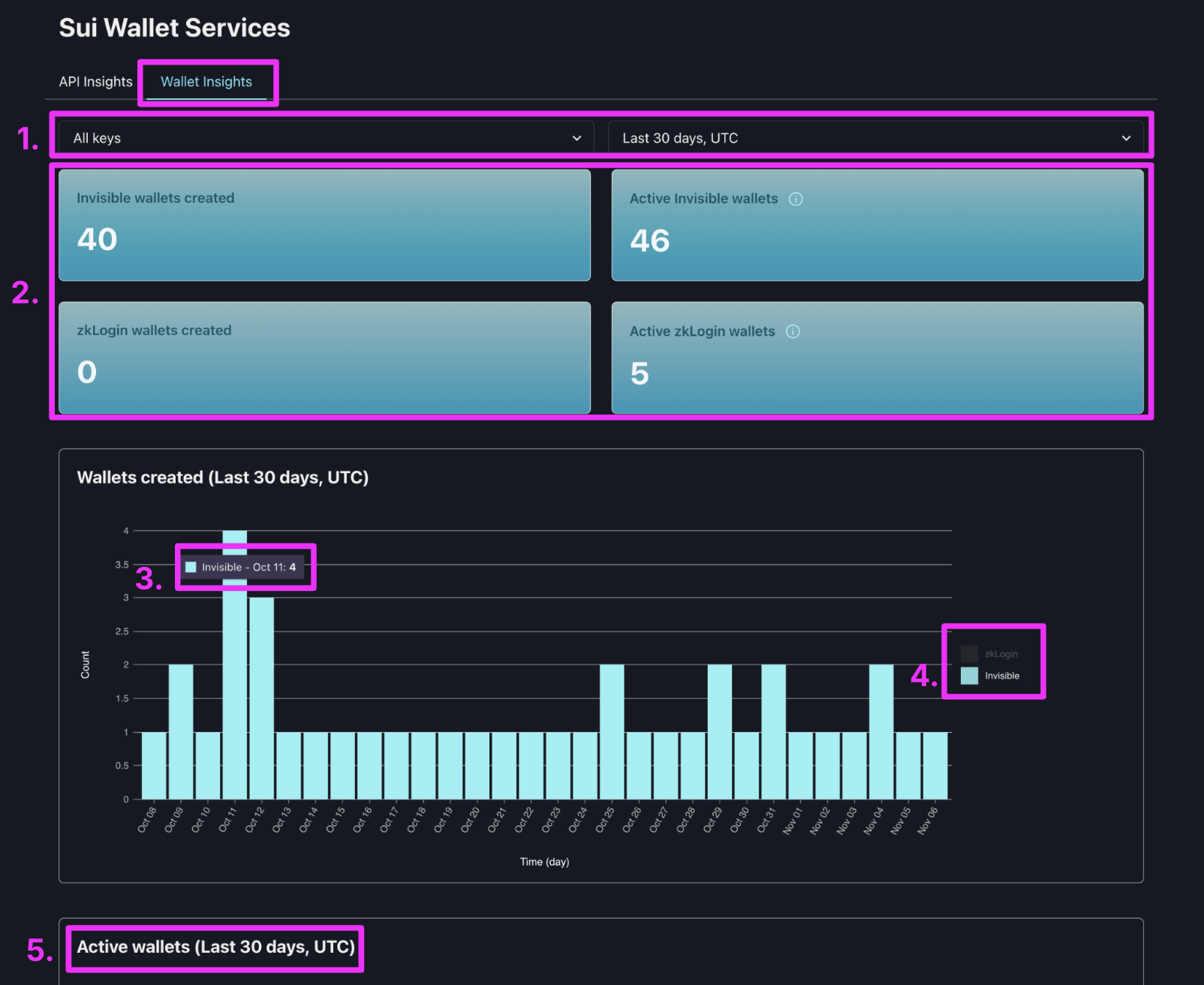The width and height of the screenshot is (1204, 985).
Task: Toggle the zkLogin legend swatch
Action: point(969,654)
